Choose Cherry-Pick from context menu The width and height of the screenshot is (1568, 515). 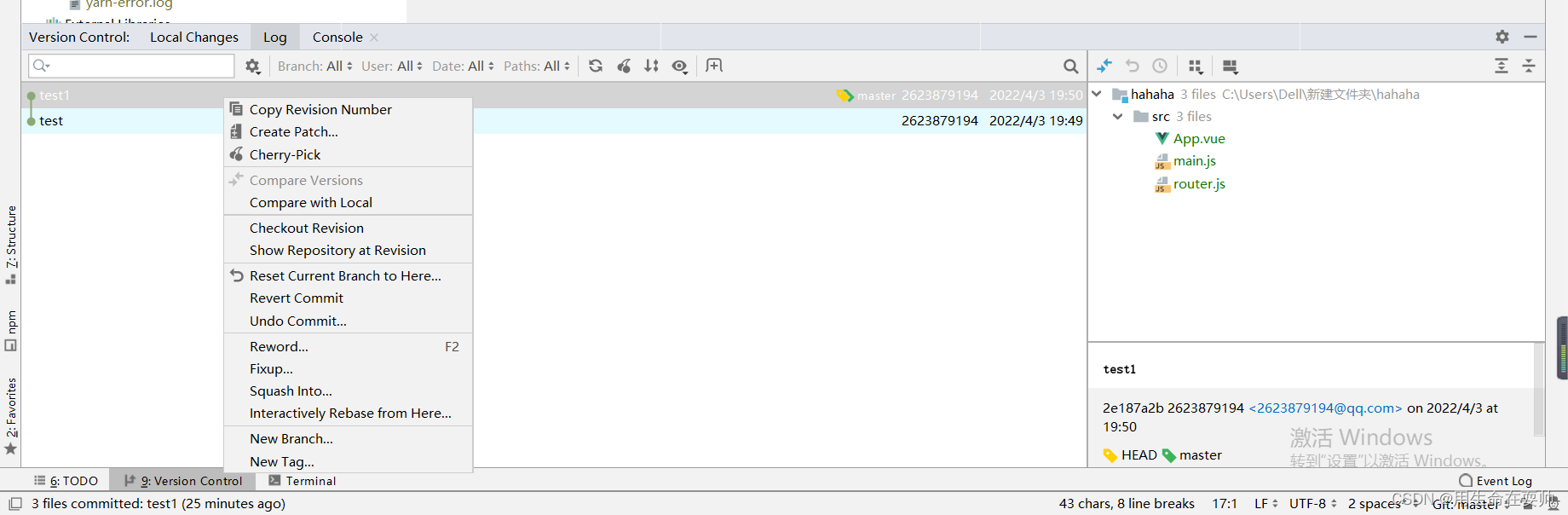[348, 154]
